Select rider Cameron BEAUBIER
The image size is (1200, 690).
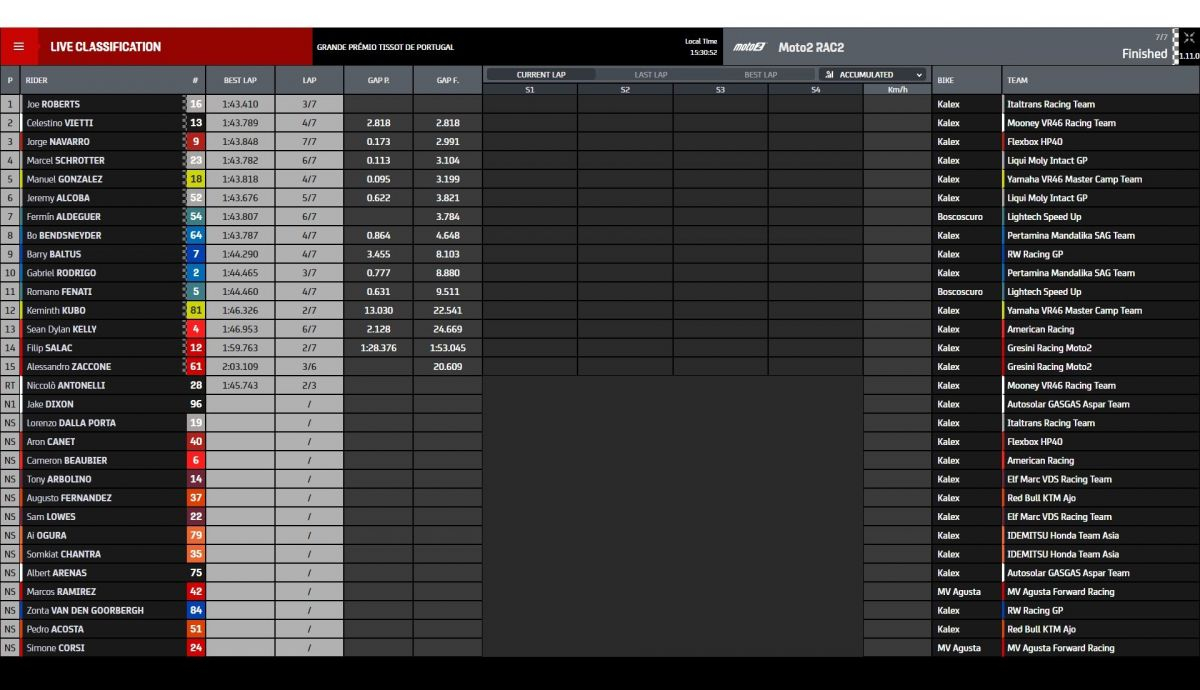coord(67,460)
